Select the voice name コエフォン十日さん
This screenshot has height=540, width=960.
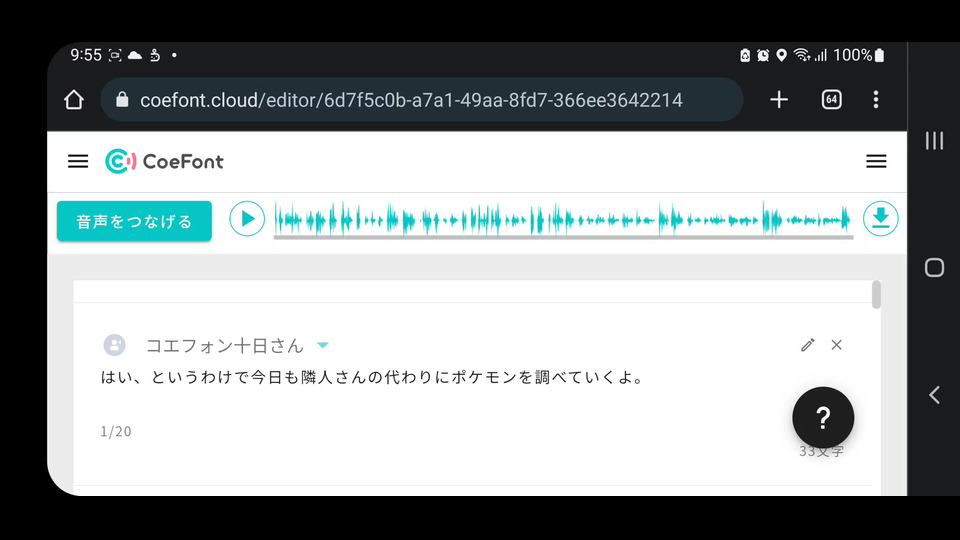pos(225,345)
